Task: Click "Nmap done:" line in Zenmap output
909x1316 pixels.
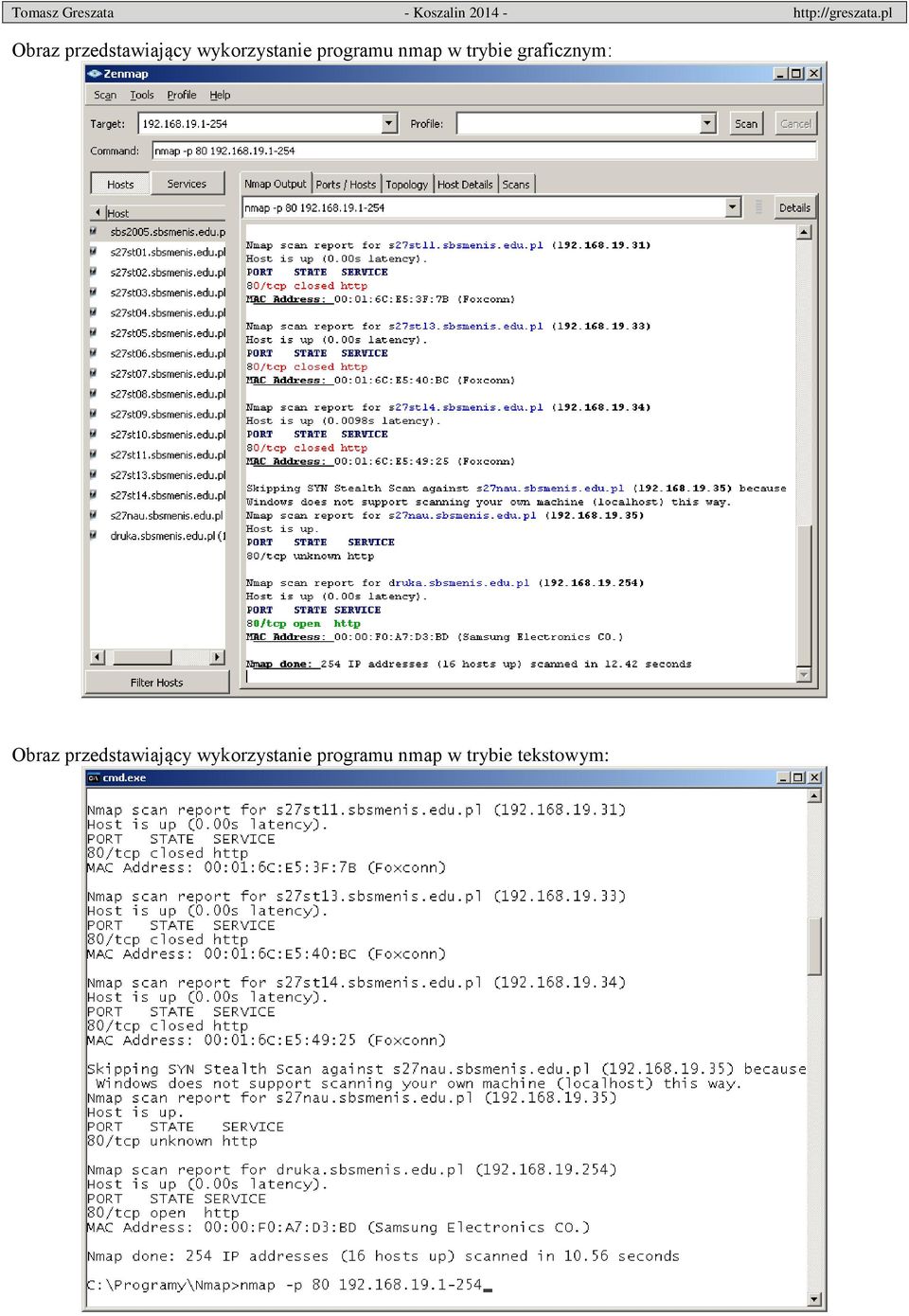Action: (469, 665)
